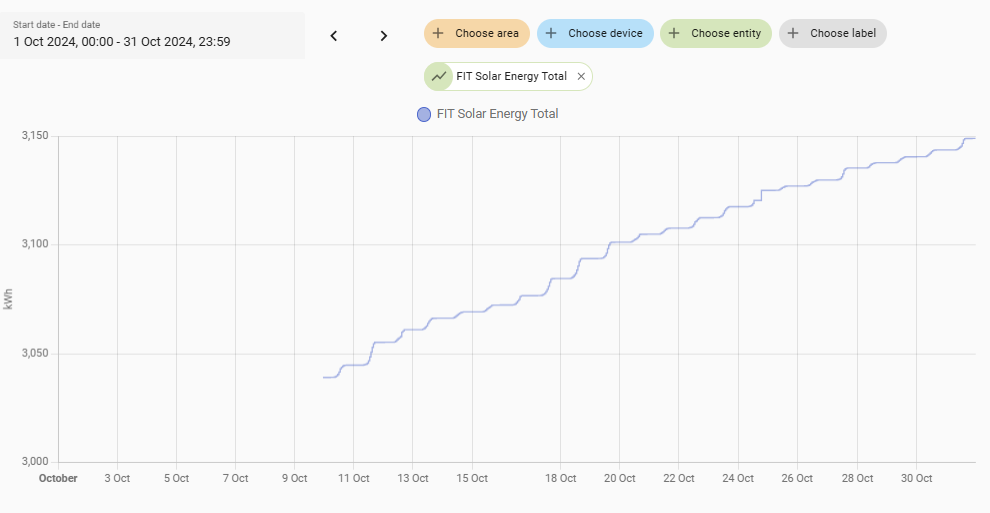The image size is (990, 513).
Task: Click the plus icon on Choose device
Action: (x=551, y=33)
